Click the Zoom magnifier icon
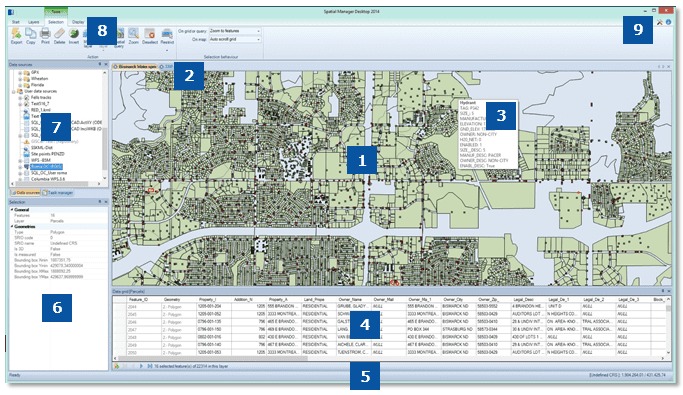Viewport: 683px width, 395px height. coord(133,33)
